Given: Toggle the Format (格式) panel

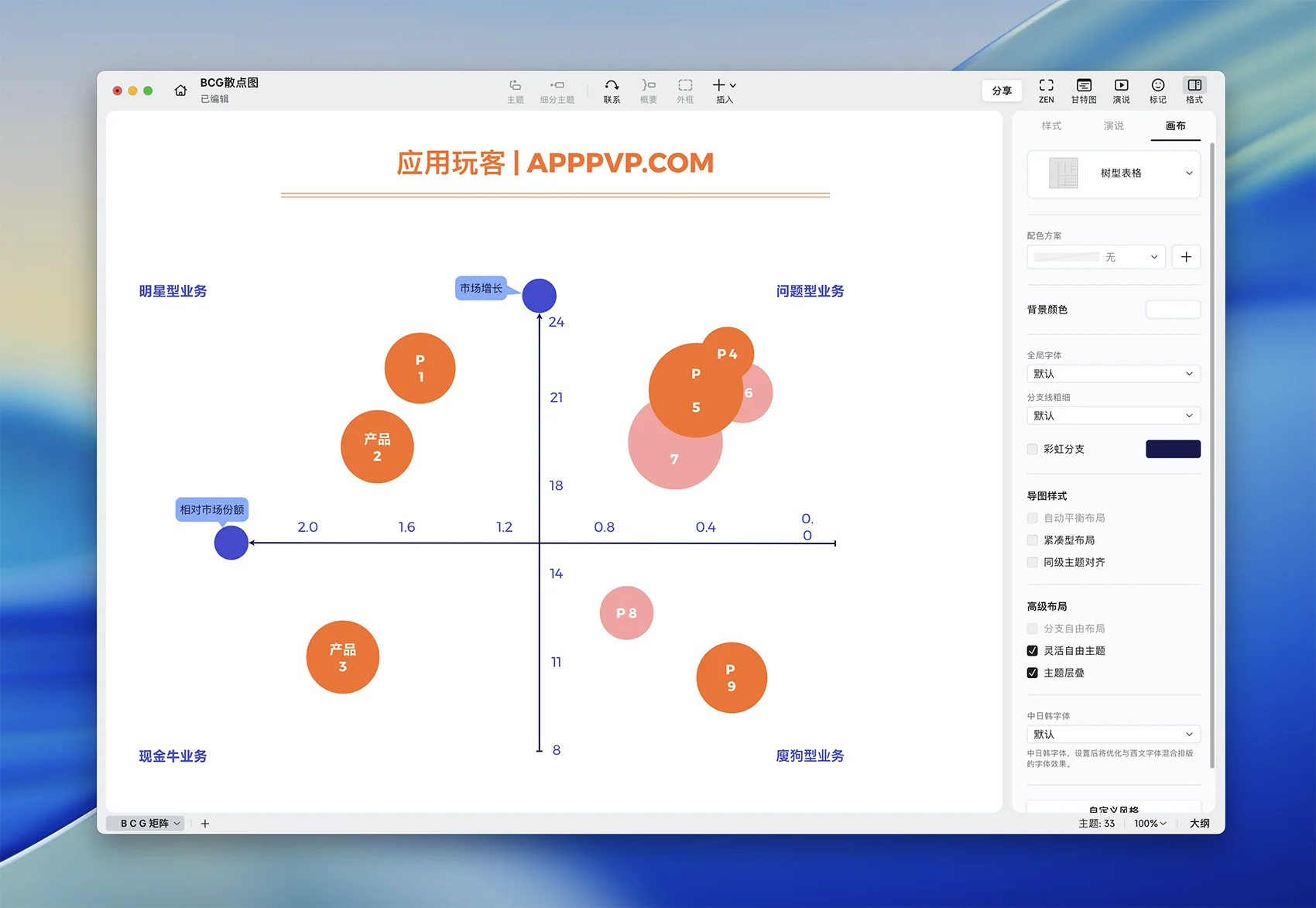Looking at the screenshot, I should click(x=1194, y=90).
